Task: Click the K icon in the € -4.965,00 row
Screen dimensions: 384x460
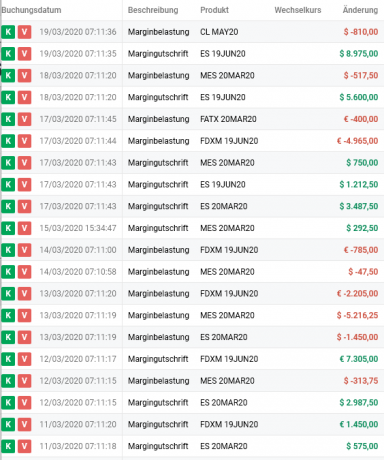Action: tap(8, 141)
